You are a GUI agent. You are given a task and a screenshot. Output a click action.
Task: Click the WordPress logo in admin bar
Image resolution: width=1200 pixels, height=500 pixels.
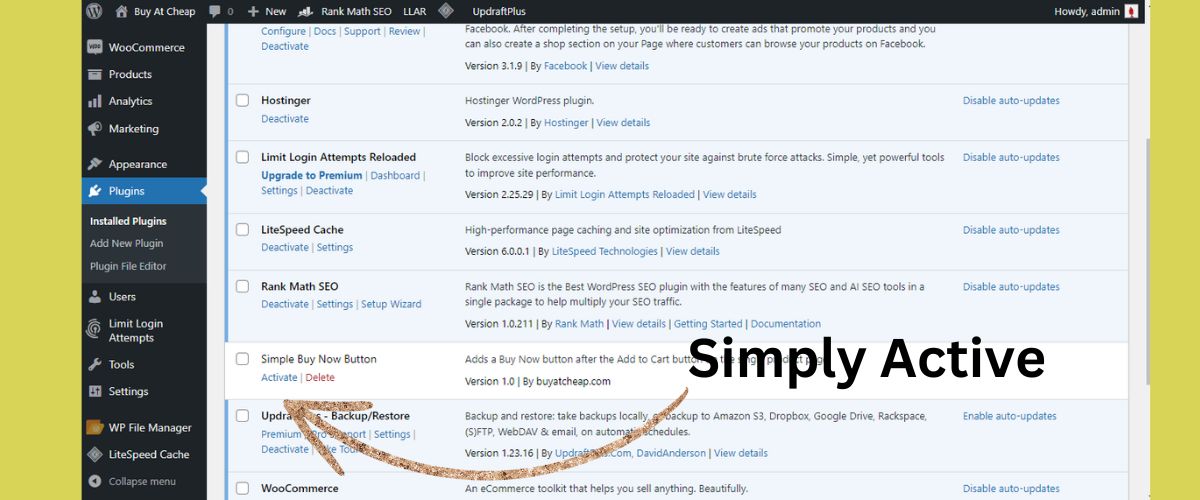[x=94, y=11]
